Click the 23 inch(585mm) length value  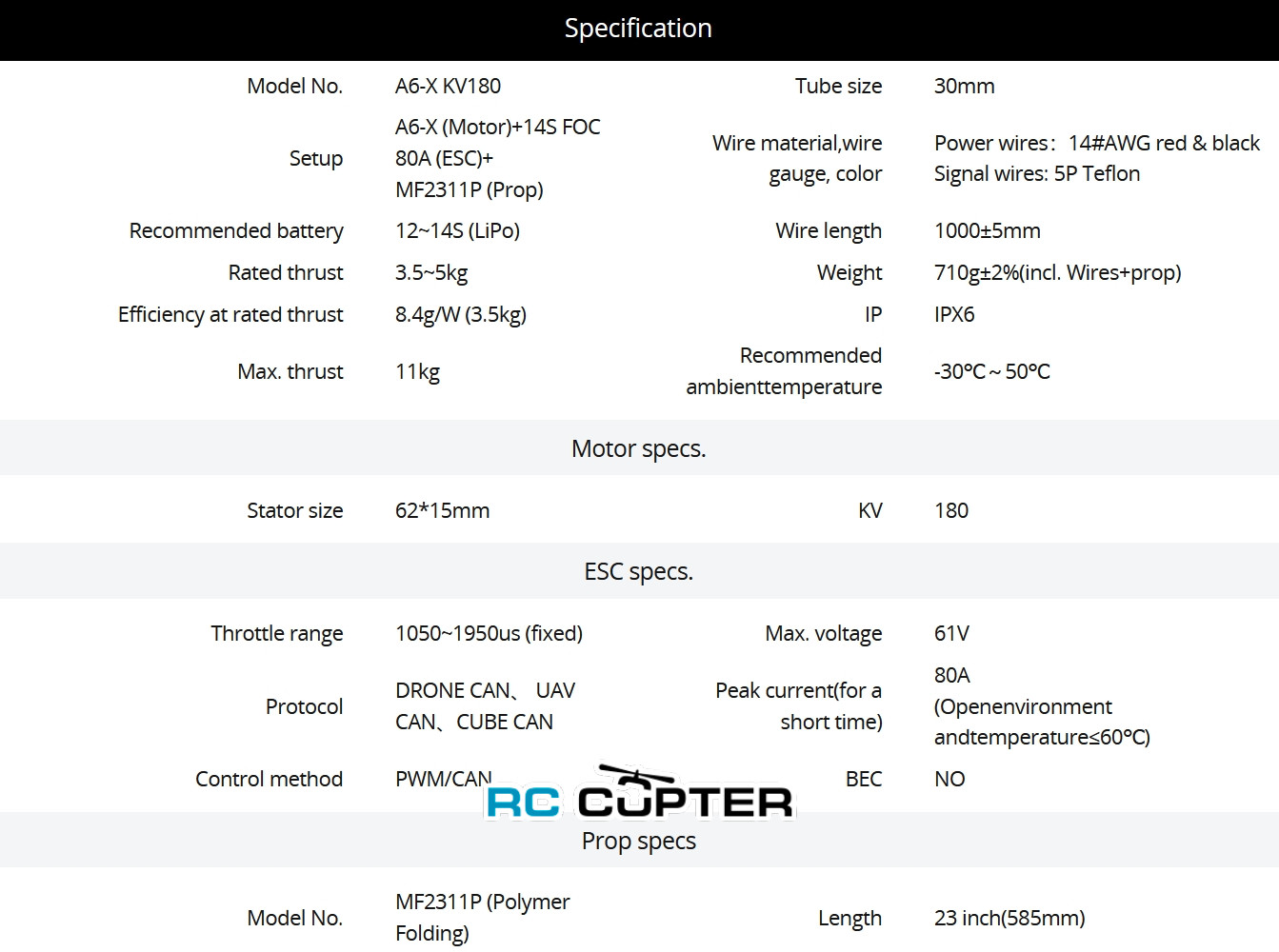[x=1009, y=919]
